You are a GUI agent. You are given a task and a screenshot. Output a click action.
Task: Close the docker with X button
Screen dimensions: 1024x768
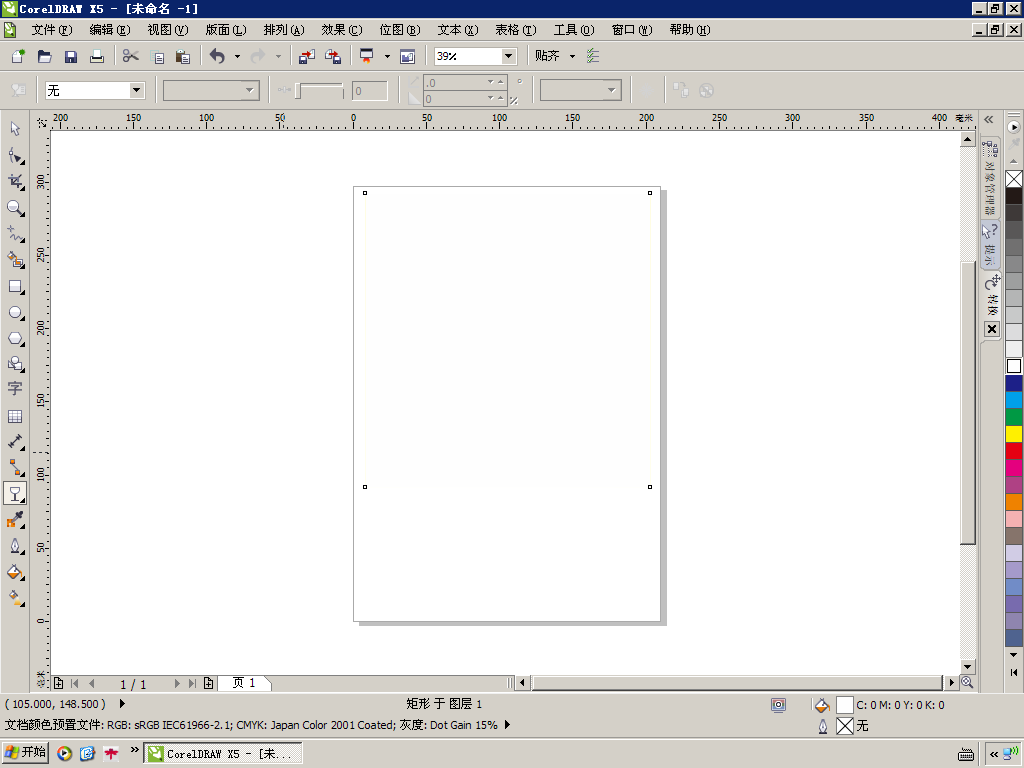coord(991,329)
